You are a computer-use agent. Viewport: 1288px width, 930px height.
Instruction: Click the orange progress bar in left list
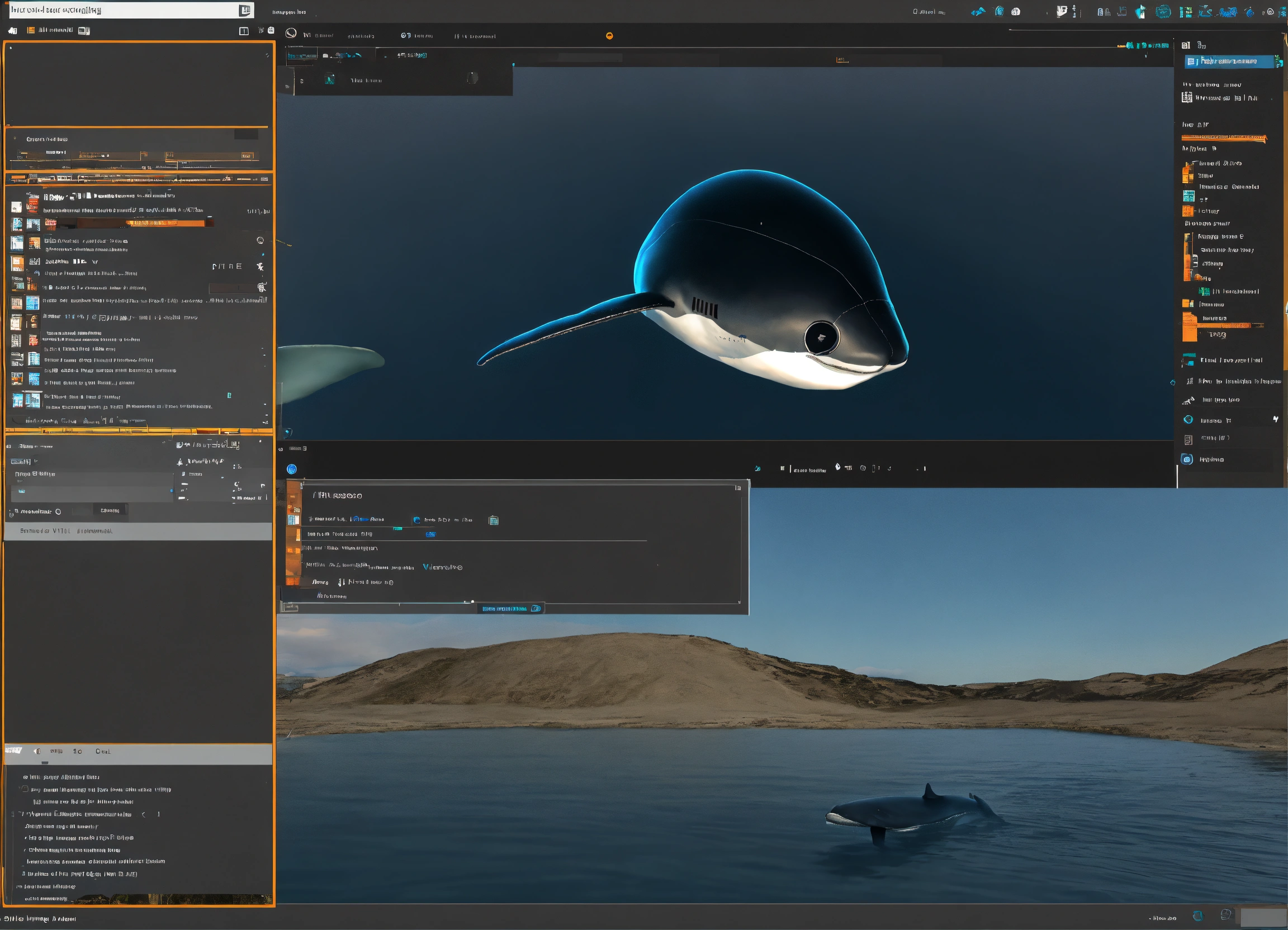(x=165, y=223)
